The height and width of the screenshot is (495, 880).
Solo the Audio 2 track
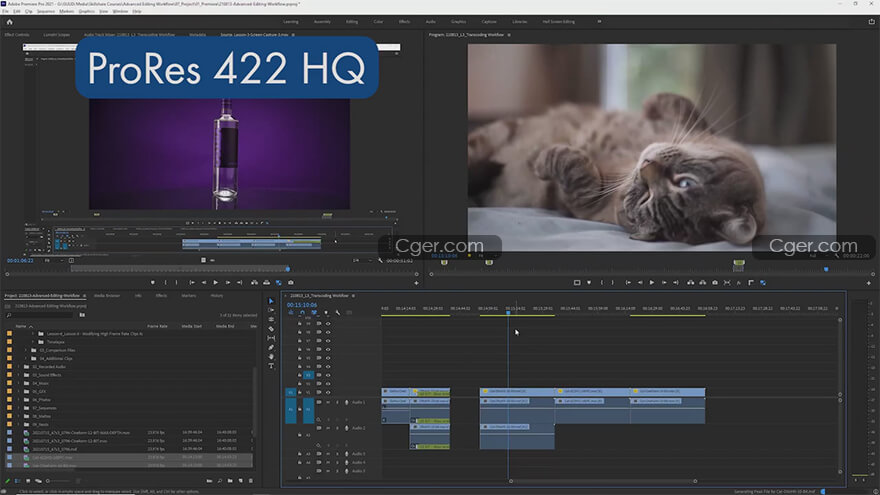pyautogui.click(x=337, y=428)
